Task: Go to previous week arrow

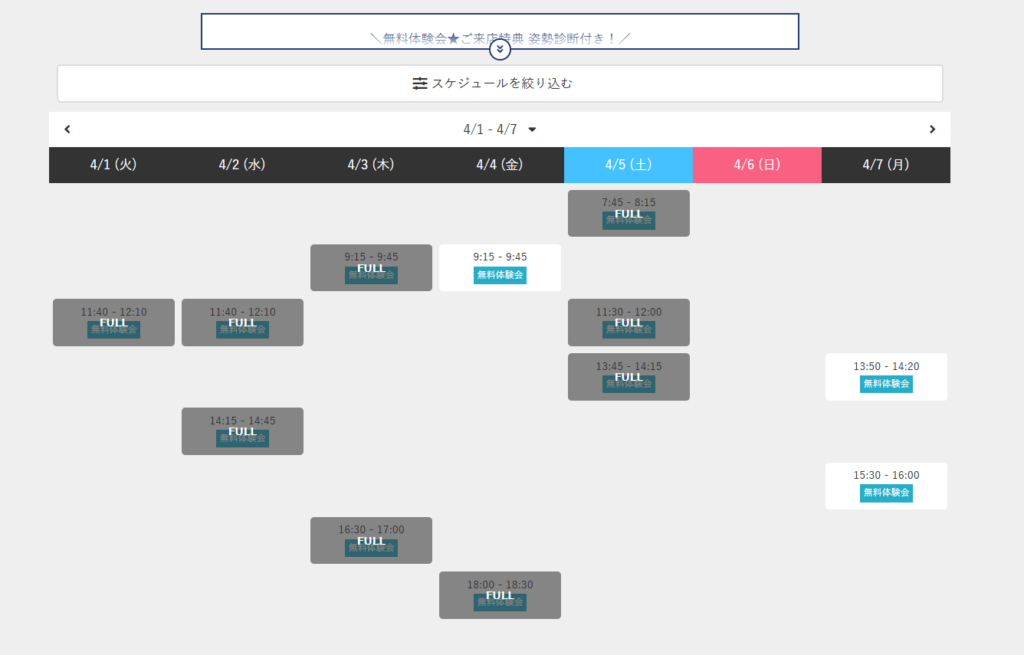Action: coord(67,129)
